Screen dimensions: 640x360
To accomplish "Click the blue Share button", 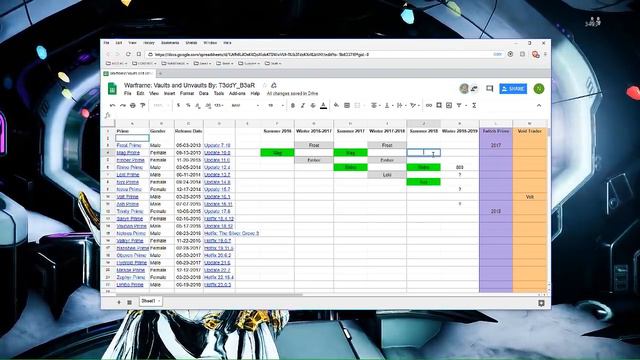I will [x=513, y=89].
